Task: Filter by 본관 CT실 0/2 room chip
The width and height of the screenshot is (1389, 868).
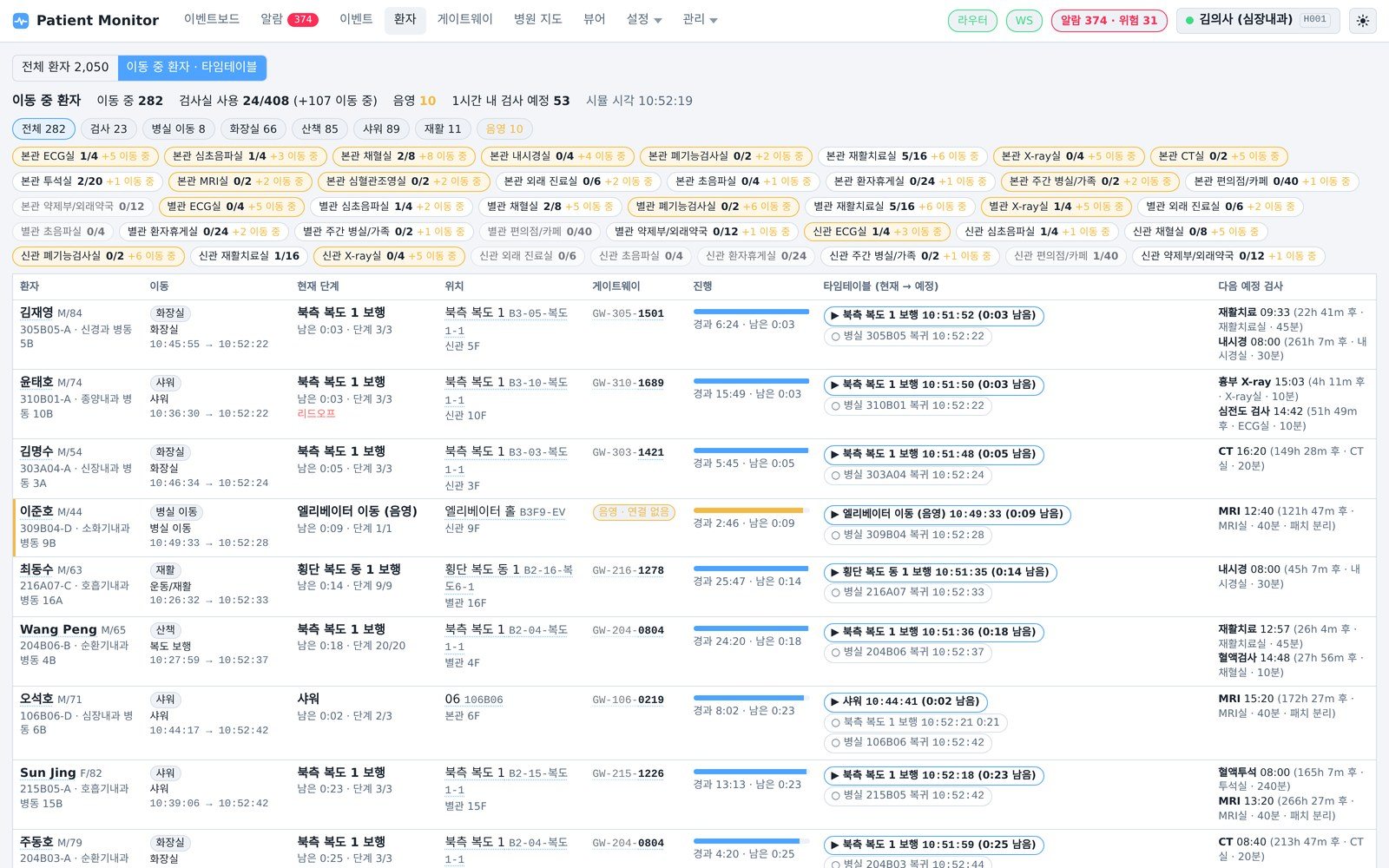Action: [1219, 156]
